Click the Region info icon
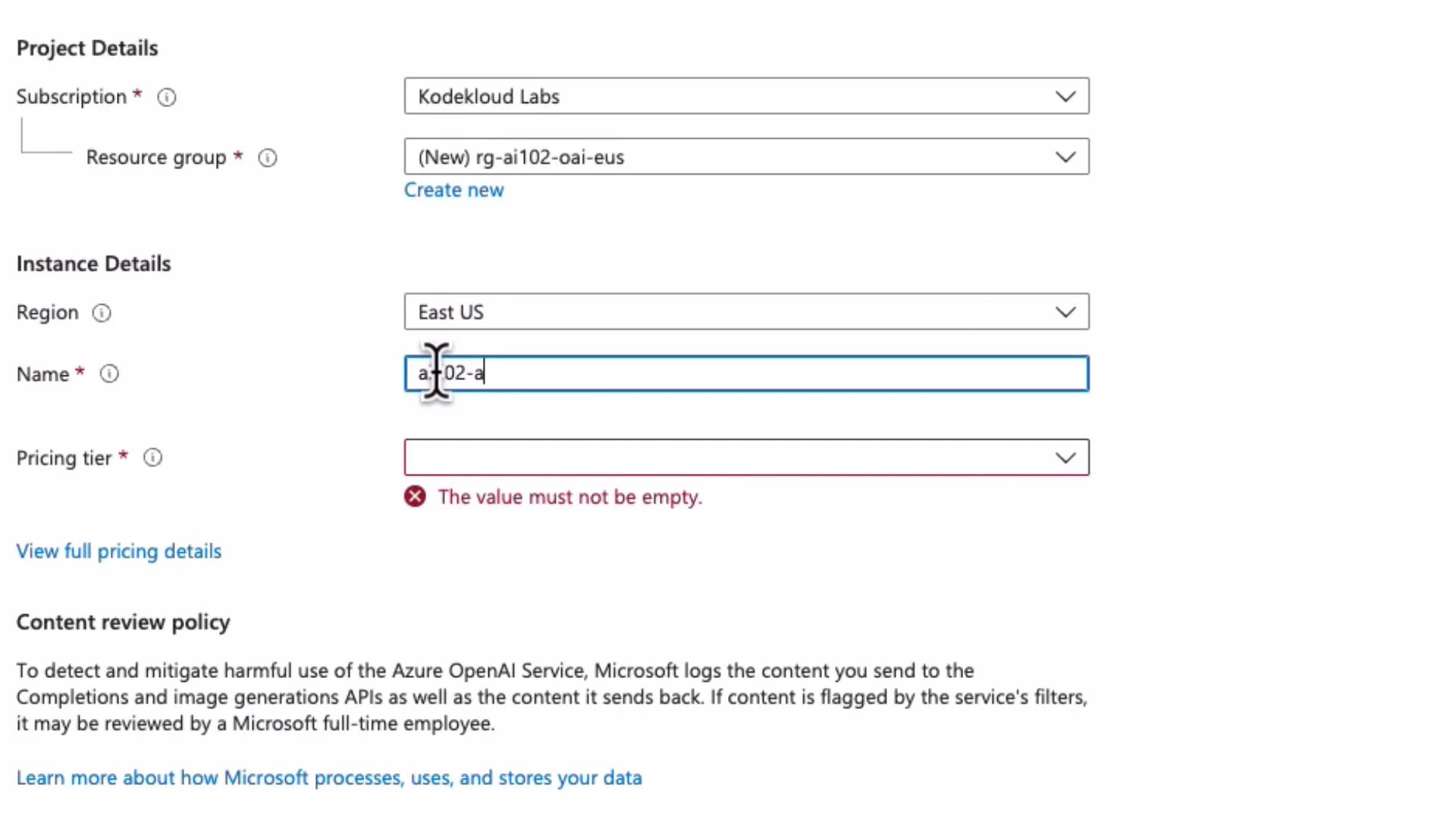 tap(101, 312)
